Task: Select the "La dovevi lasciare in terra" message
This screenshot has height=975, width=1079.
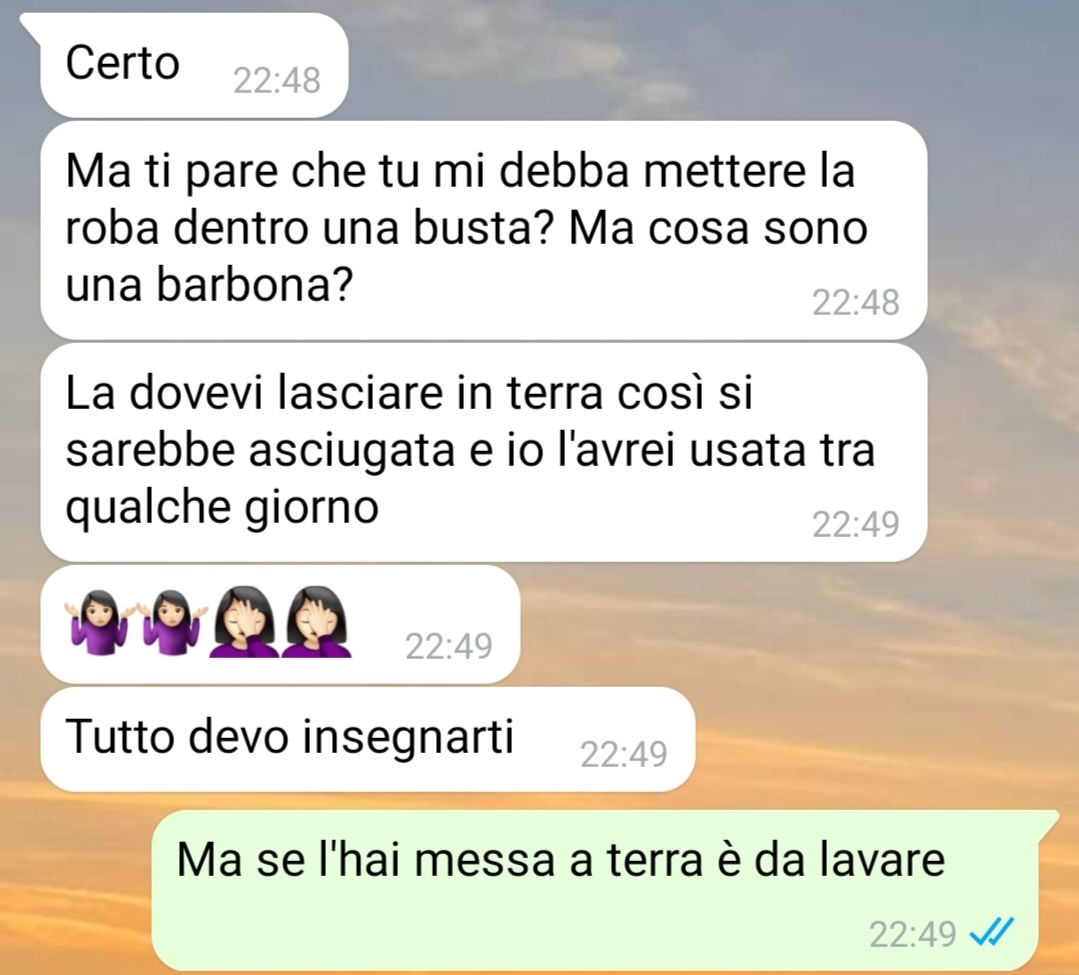Action: pyautogui.click(x=484, y=452)
